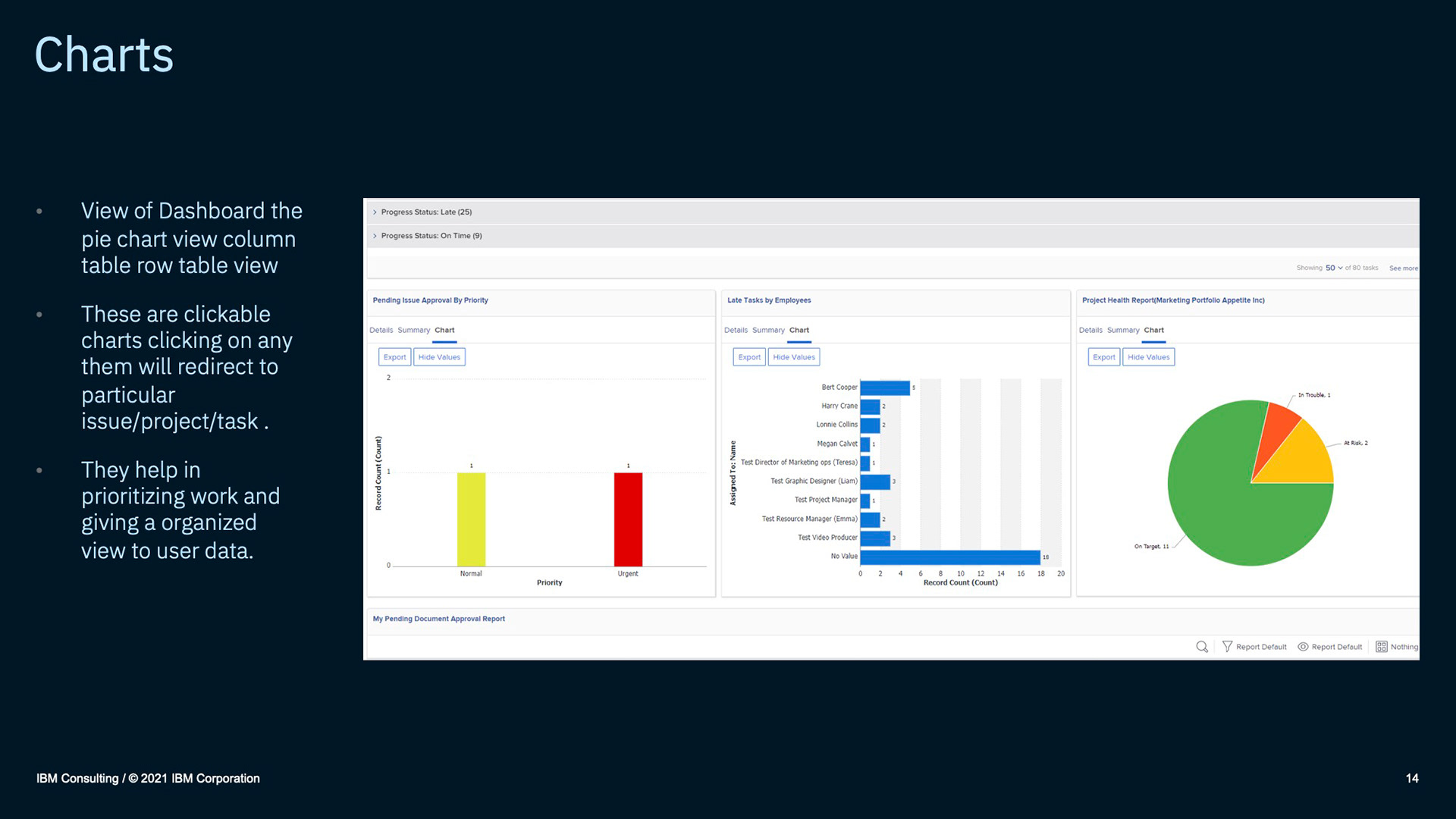Select Chart tab in Project Health Report
The height and width of the screenshot is (819, 1456).
pos(1153,330)
